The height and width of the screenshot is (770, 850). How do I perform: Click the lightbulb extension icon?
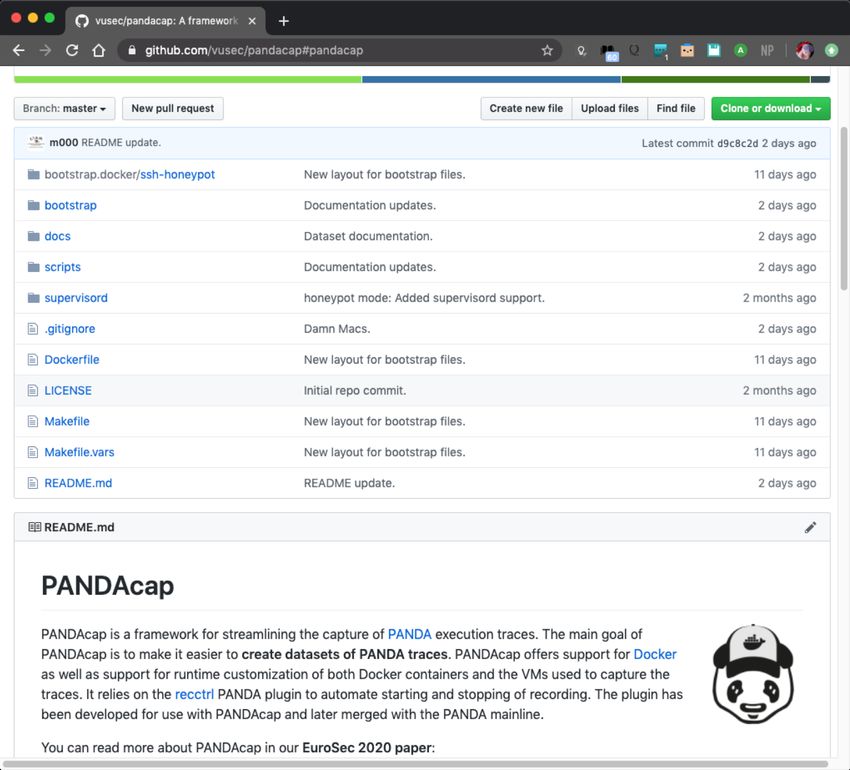(581, 51)
